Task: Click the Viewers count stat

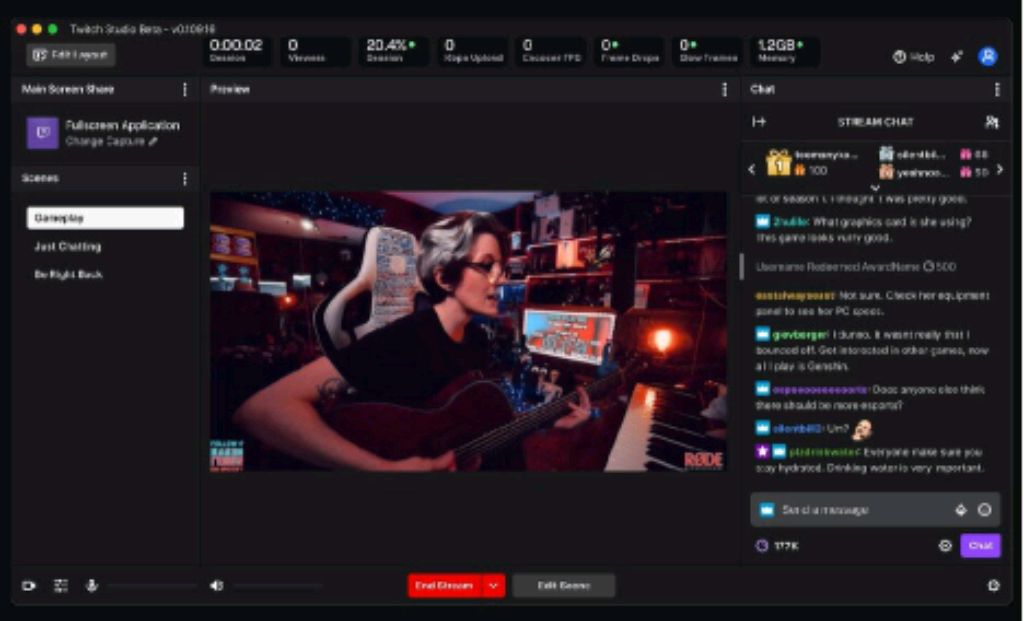Action: (315, 50)
